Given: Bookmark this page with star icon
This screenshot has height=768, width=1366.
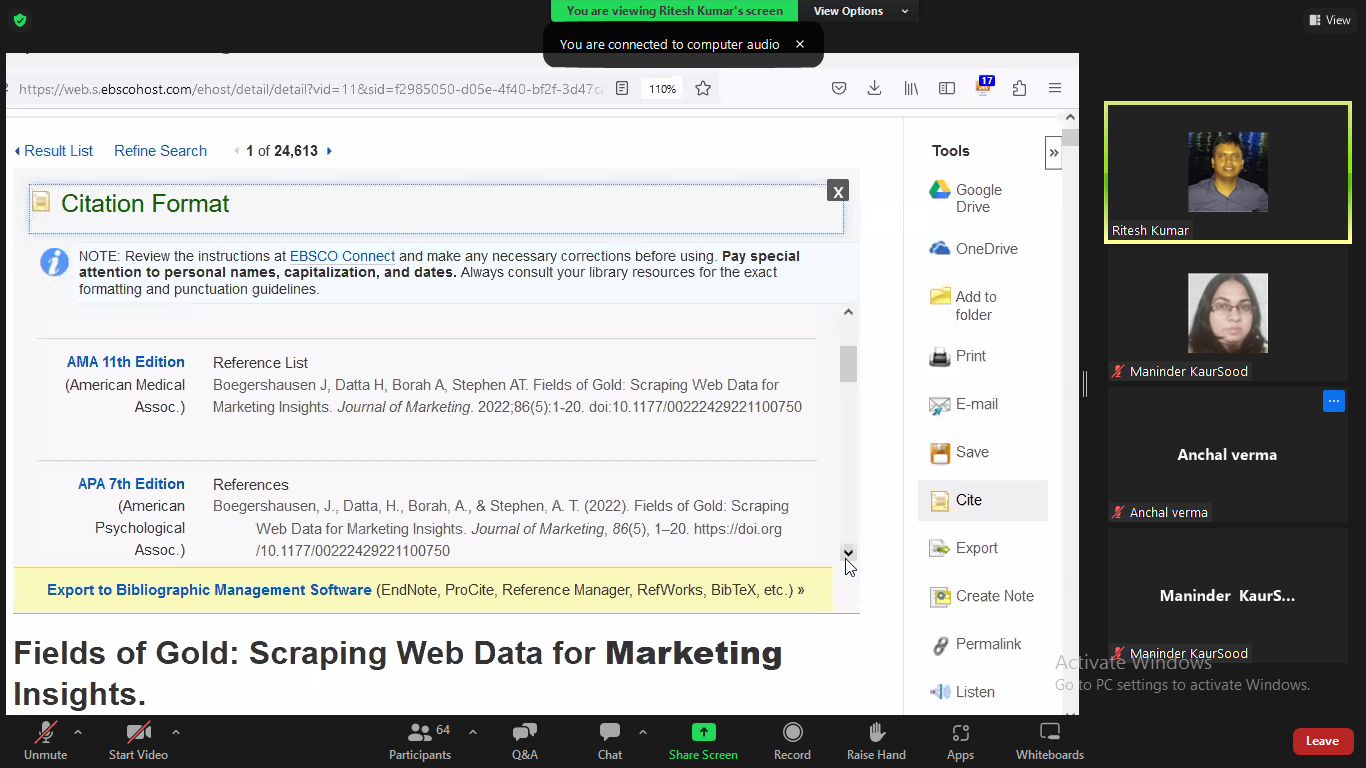Looking at the screenshot, I should [x=703, y=89].
